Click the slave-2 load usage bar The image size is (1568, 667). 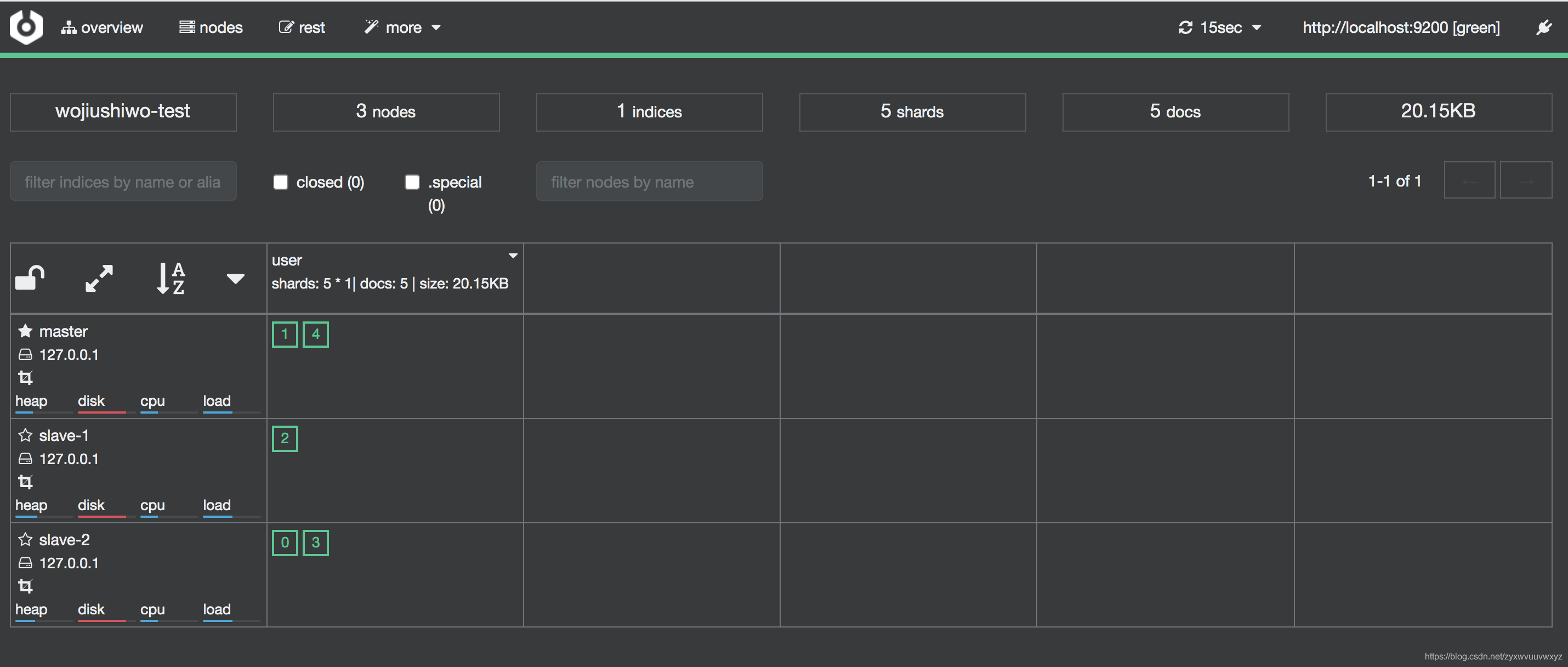pyautogui.click(x=231, y=620)
